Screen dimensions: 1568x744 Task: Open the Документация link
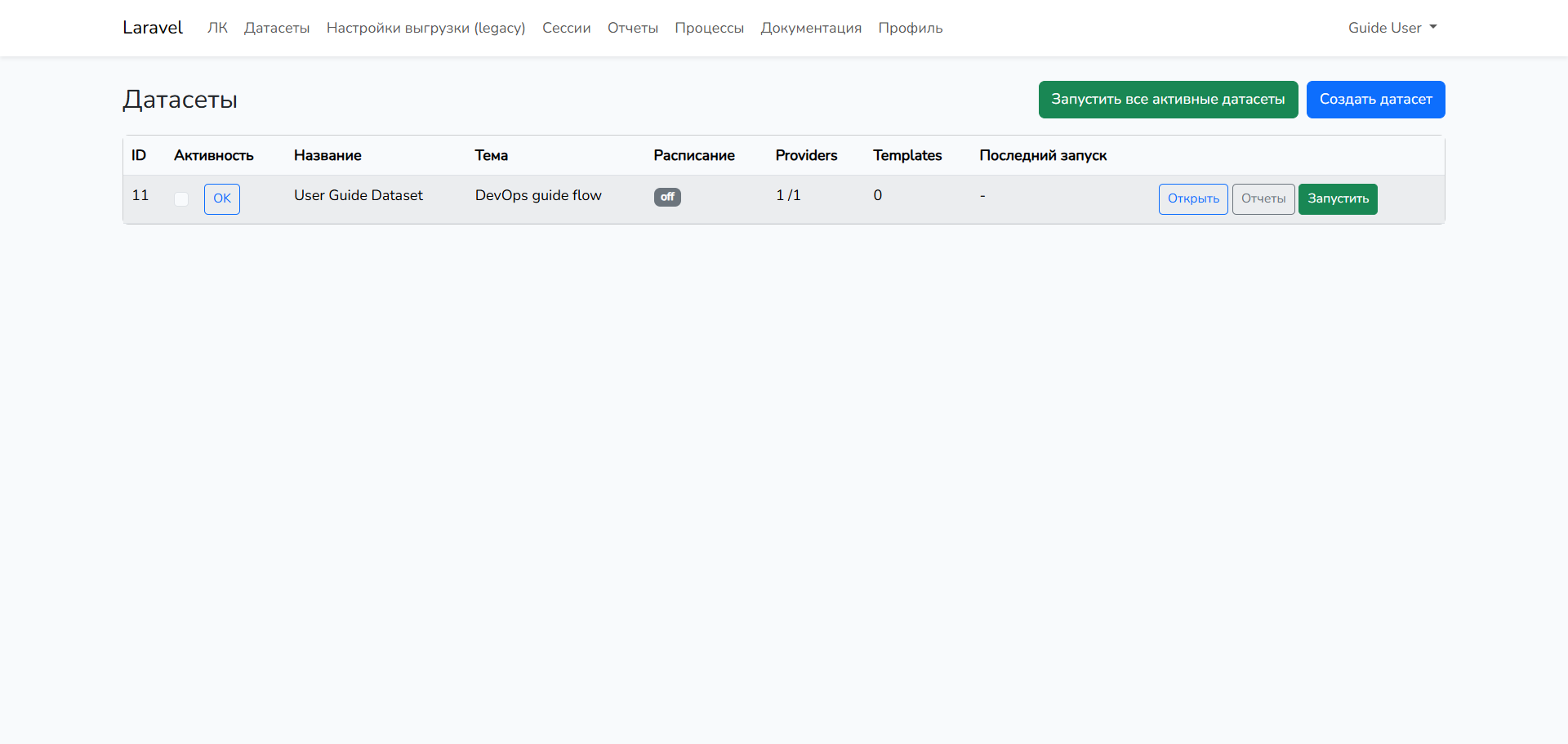point(811,28)
